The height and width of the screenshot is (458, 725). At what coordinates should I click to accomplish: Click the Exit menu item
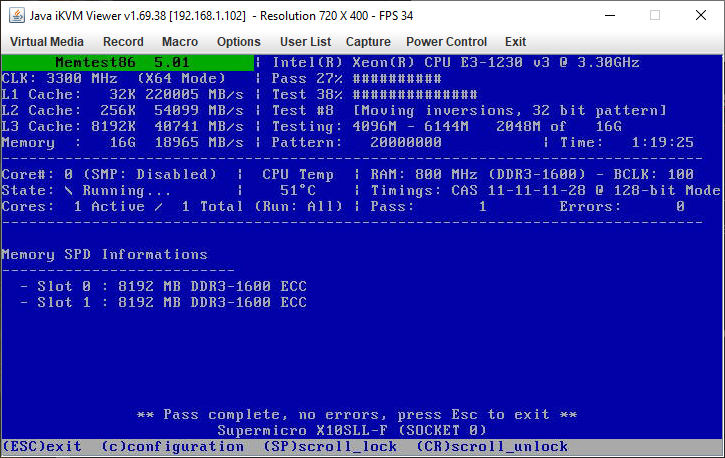pos(515,42)
